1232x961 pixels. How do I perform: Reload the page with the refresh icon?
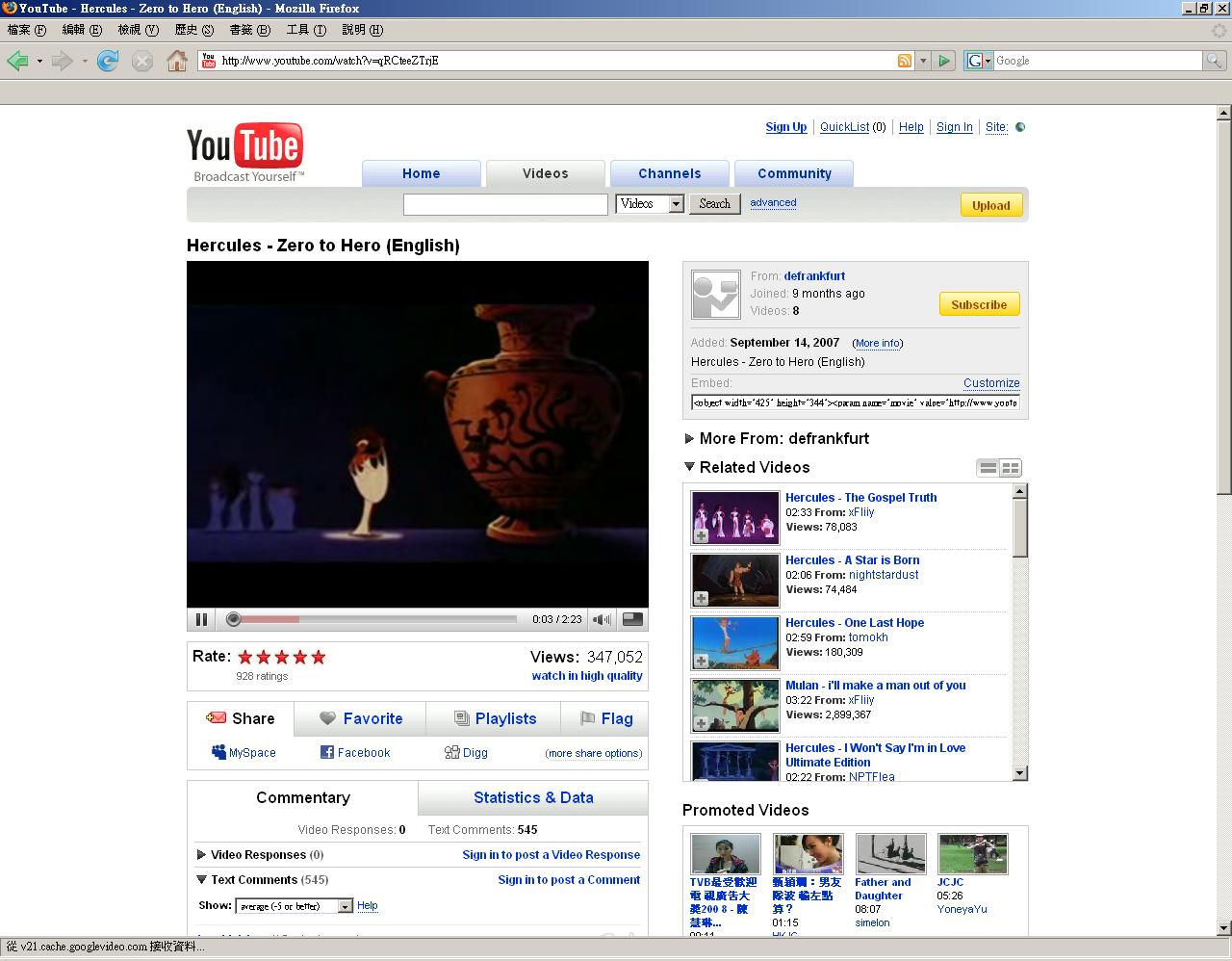pos(108,61)
